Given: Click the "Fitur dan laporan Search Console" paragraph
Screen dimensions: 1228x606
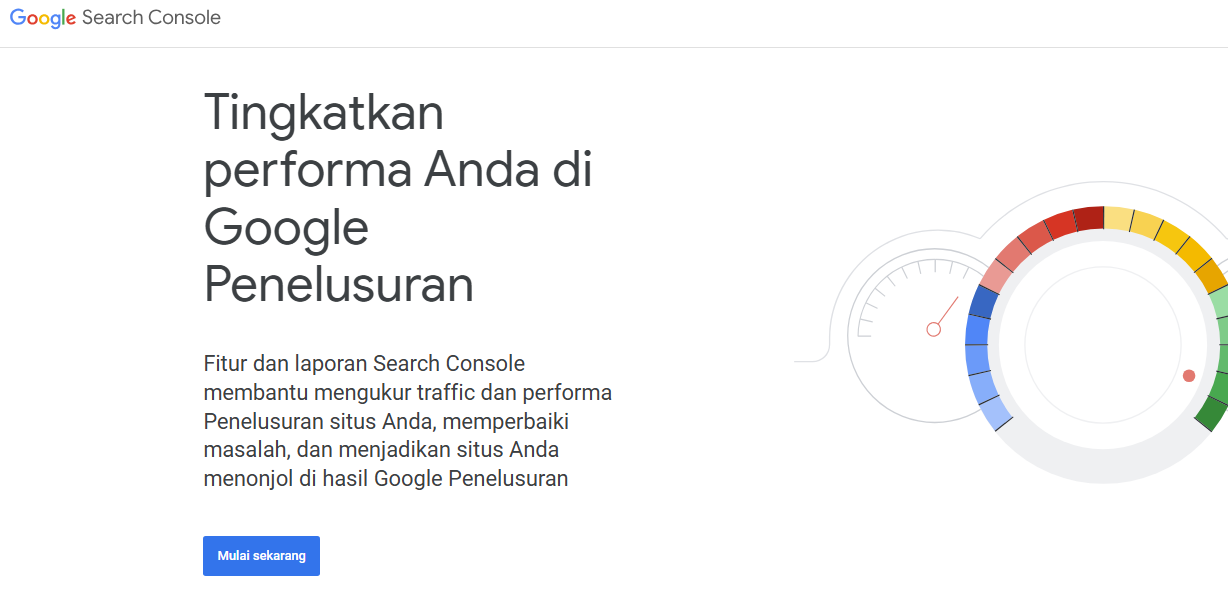Looking at the screenshot, I should (407, 420).
